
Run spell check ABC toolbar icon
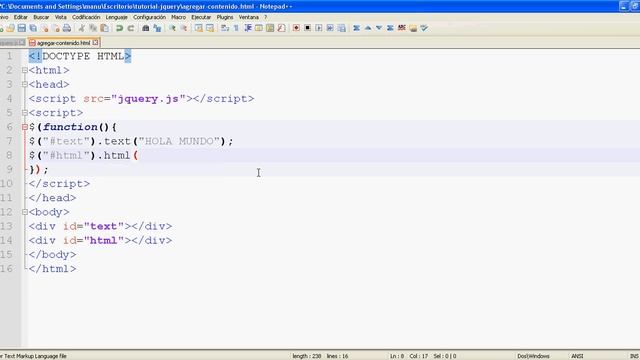point(402,28)
